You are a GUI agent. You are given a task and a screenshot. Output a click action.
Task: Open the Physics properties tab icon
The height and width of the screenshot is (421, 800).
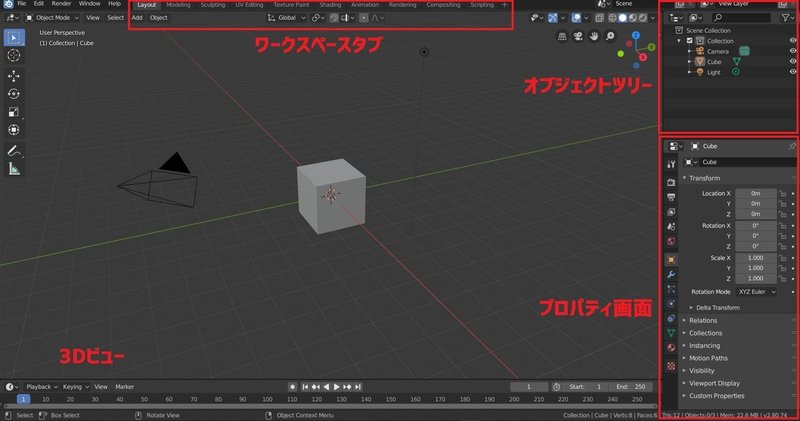click(x=671, y=304)
